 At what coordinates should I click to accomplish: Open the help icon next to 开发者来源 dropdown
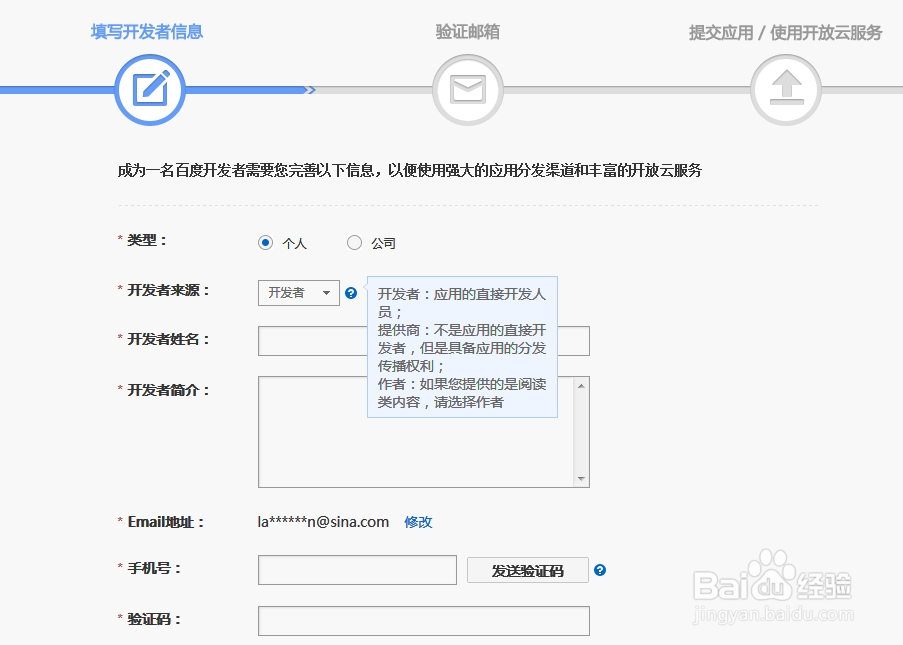351,293
